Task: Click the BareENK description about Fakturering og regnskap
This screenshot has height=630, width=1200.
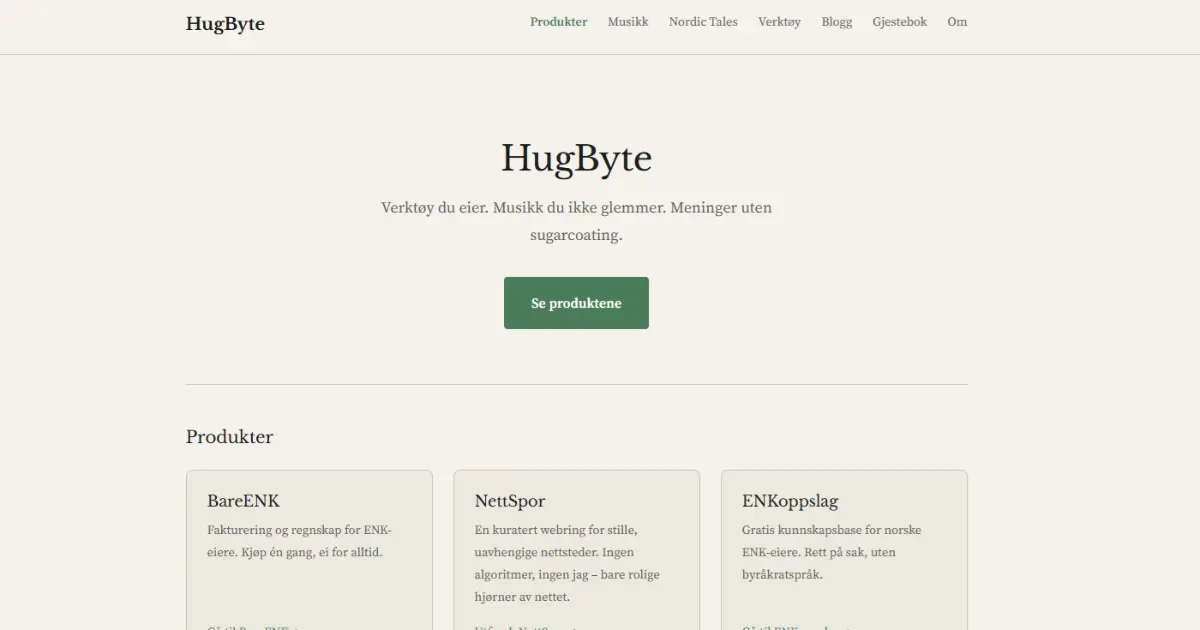Action: pyautogui.click(x=300, y=541)
